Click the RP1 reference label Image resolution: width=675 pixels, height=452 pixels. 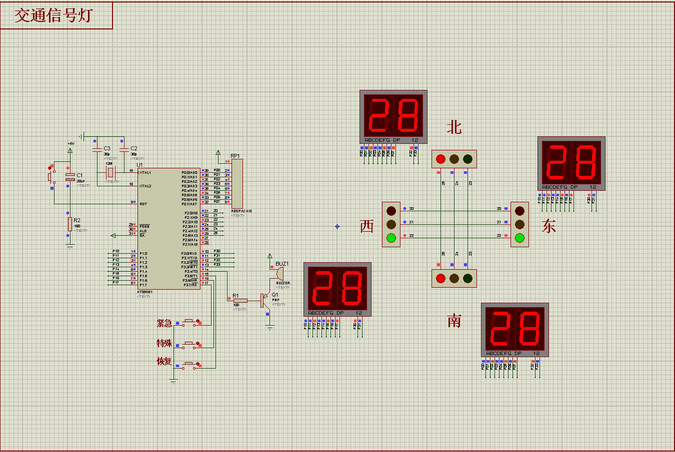[235, 156]
